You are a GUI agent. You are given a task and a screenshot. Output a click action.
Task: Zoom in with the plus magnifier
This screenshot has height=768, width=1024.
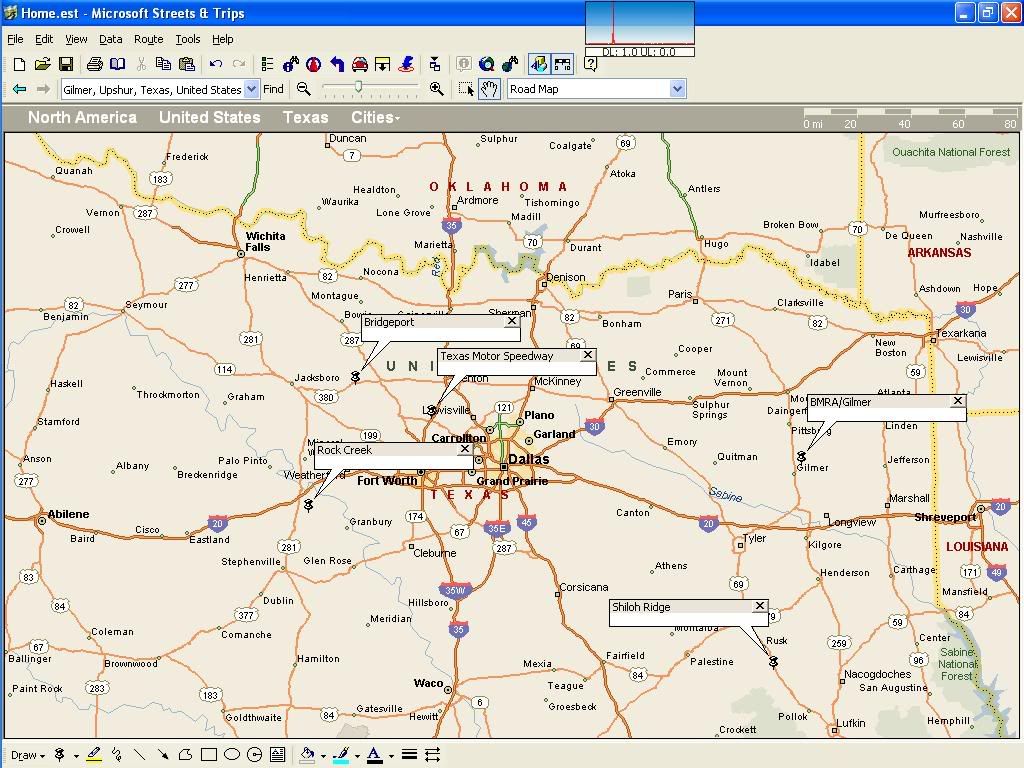437,89
